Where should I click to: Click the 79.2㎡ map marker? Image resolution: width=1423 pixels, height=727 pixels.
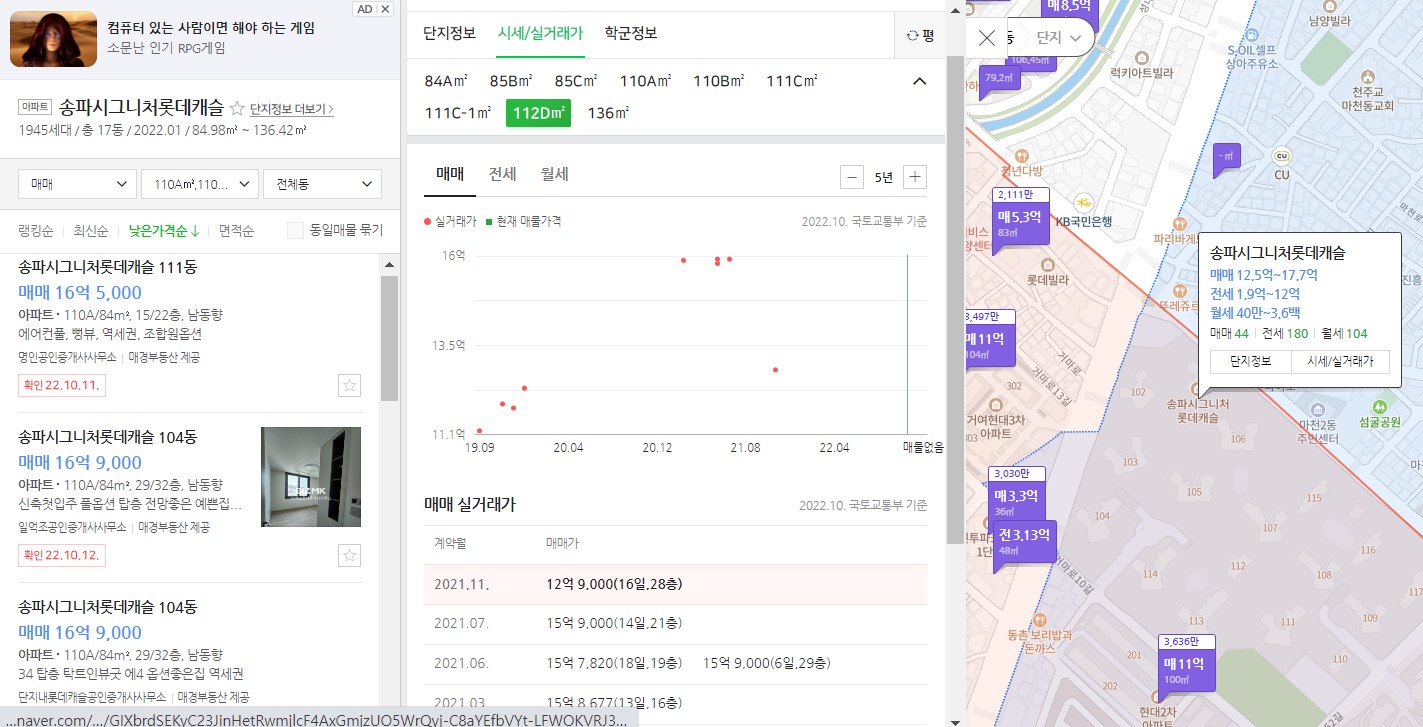tap(1001, 78)
